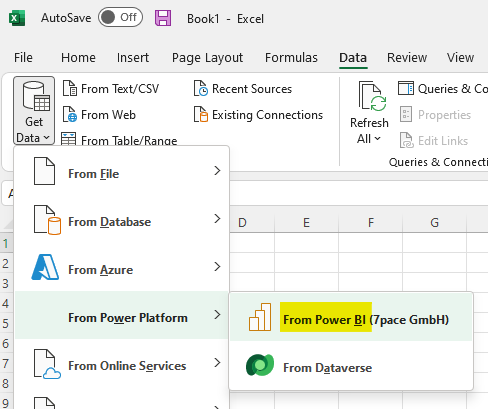Open the File tab
Image resolution: width=488 pixels, height=409 pixels.
coord(23,58)
